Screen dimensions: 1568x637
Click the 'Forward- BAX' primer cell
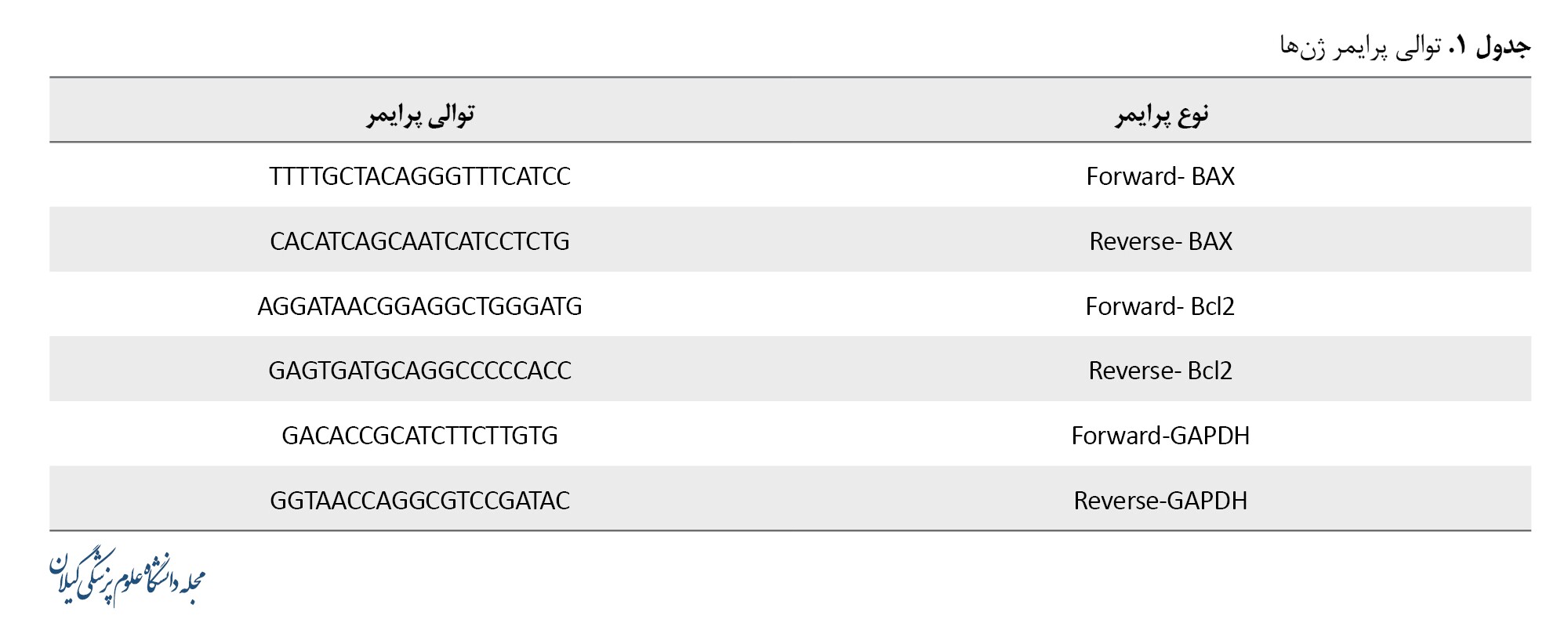pyautogui.click(x=1160, y=176)
